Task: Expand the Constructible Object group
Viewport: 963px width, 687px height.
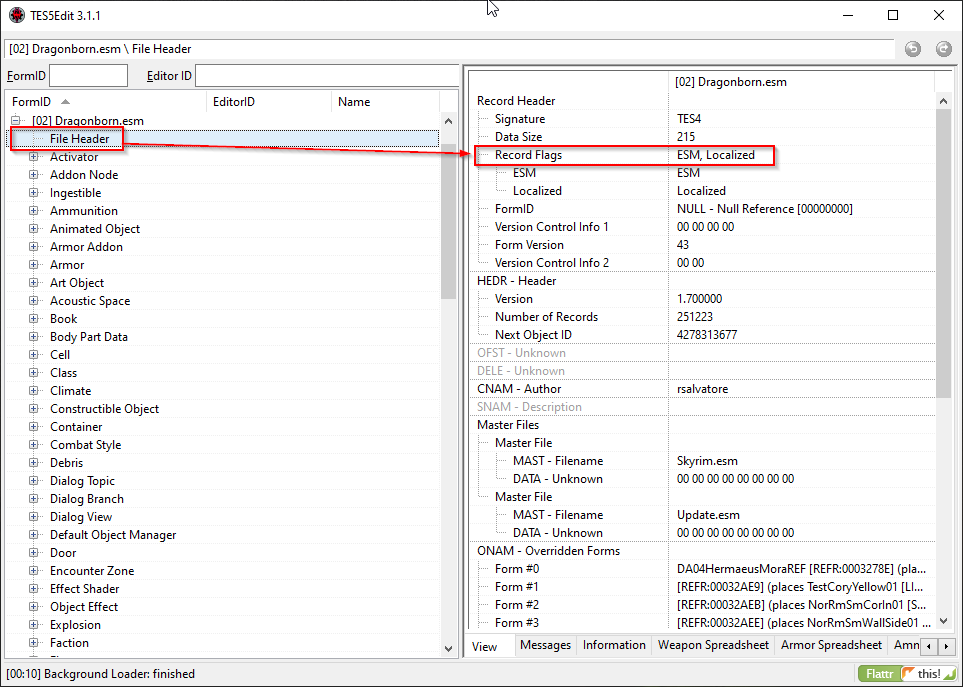Action: 34,408
